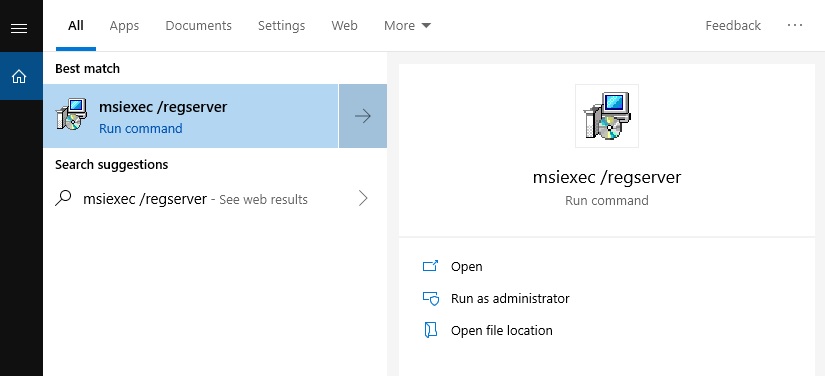
Task: Switch to the Apps tab
Action: [124, 25]
